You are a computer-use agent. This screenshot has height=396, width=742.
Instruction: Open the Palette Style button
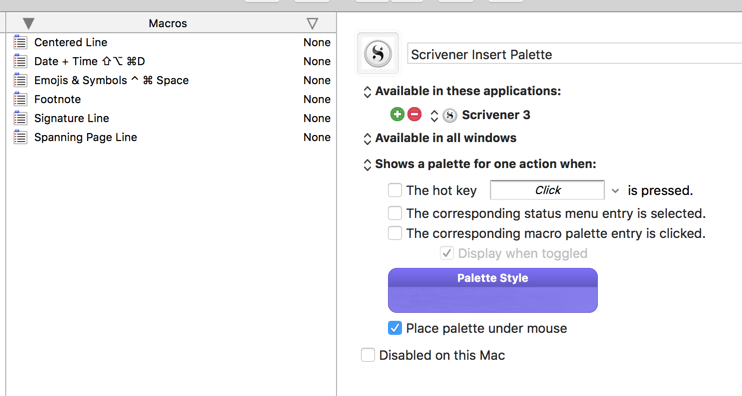point(493,290)
